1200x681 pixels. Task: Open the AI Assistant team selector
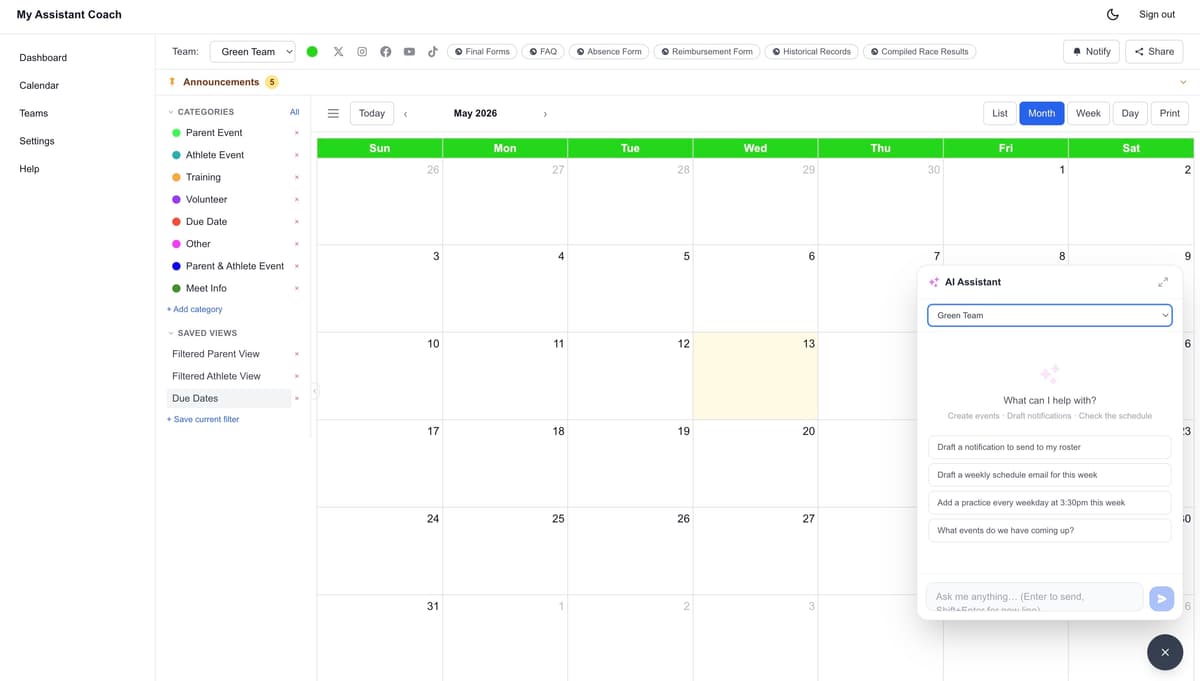pos(1049,315)
